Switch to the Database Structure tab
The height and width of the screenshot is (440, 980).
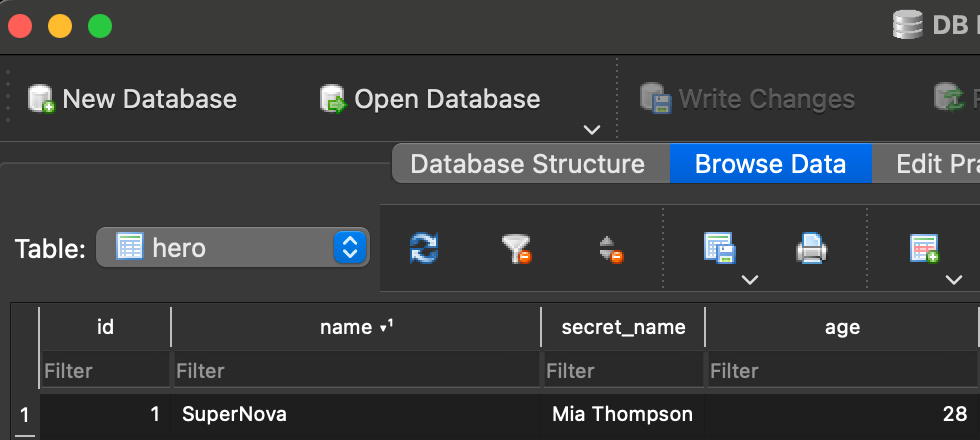tap(528, 164)
